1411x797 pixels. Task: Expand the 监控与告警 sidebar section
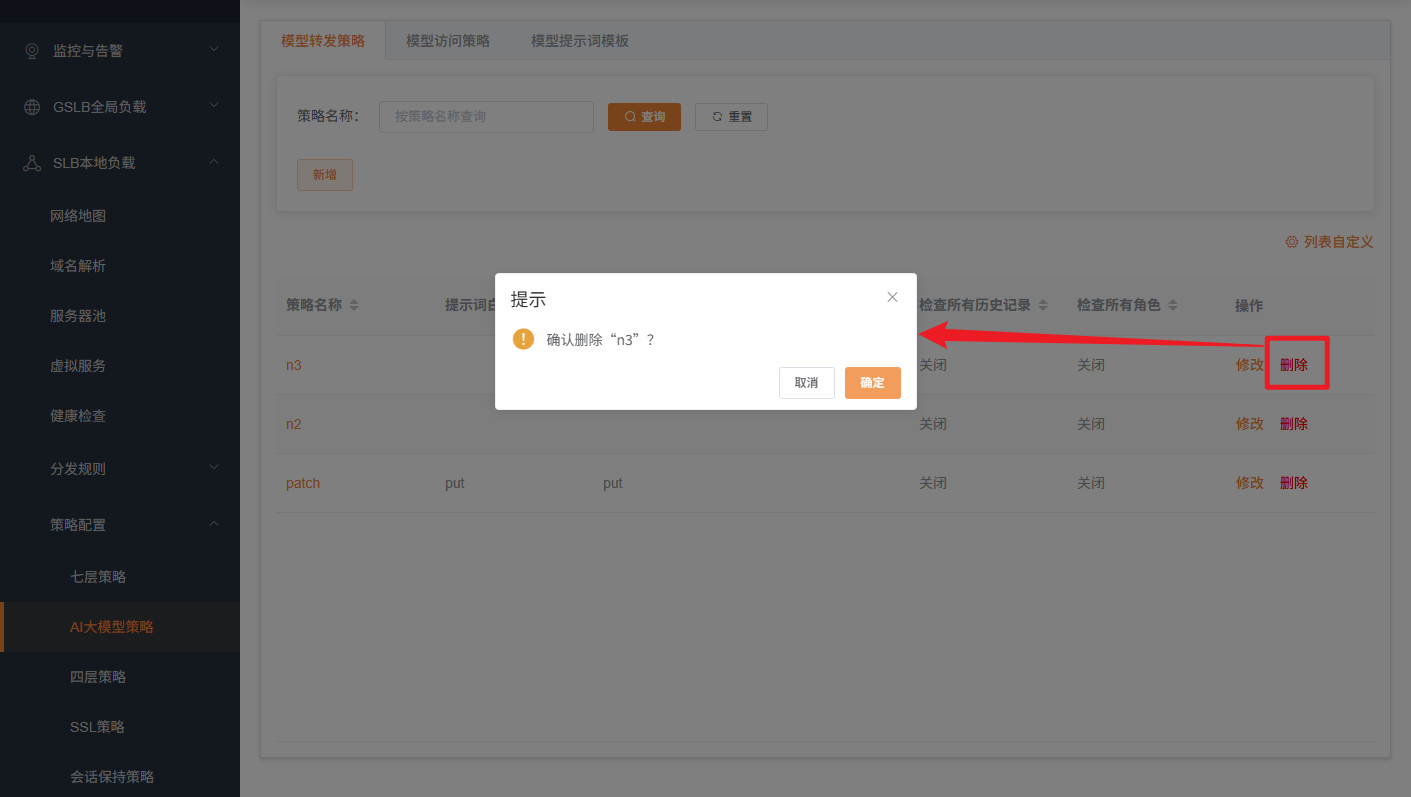(x=212, y=49)
